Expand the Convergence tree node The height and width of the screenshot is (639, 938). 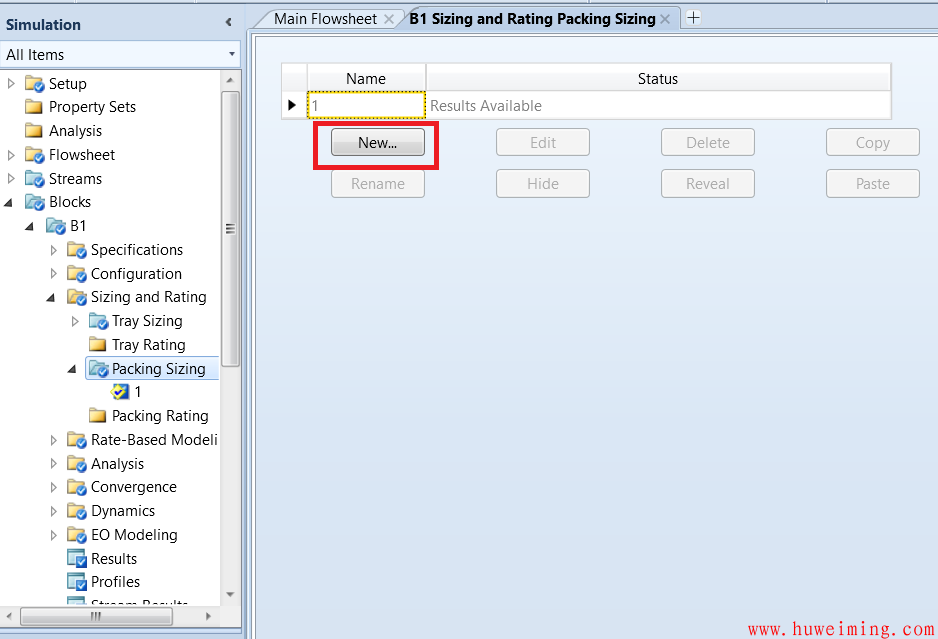coord(53,488)
